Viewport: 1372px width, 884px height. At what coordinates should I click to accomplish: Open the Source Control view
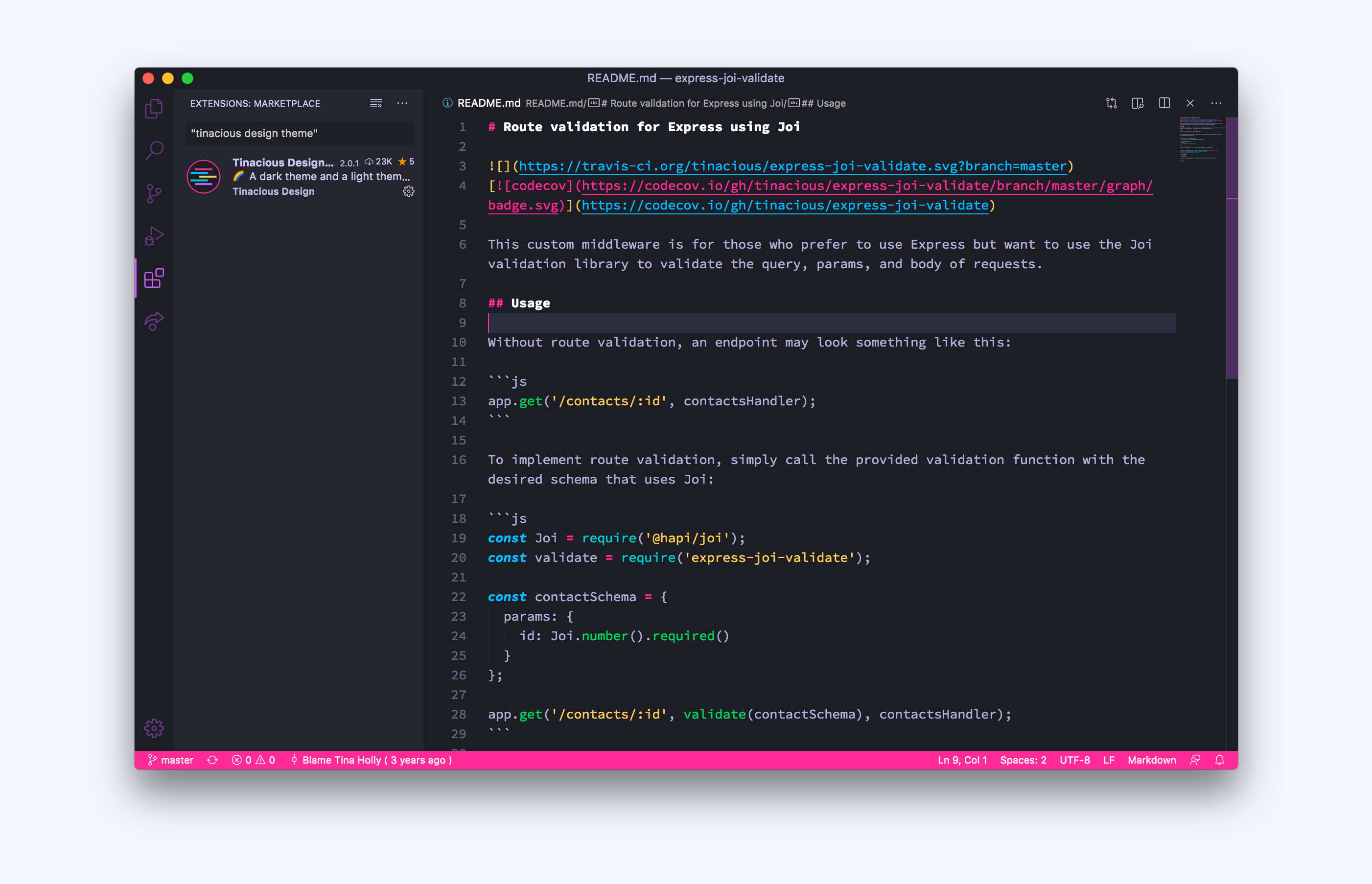[154, 193]
